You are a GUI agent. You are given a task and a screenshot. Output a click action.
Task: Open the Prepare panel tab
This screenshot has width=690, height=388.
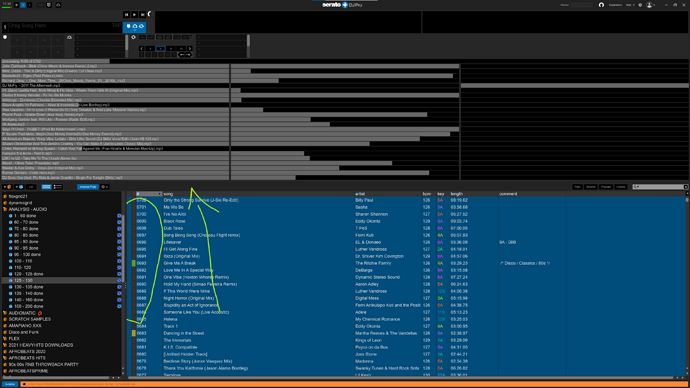pyautogui.click(x=606, y=187)
